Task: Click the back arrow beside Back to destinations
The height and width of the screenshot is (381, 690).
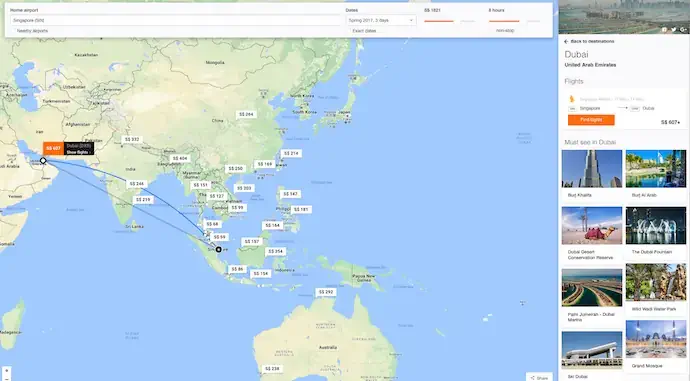Action: [566, 41]
